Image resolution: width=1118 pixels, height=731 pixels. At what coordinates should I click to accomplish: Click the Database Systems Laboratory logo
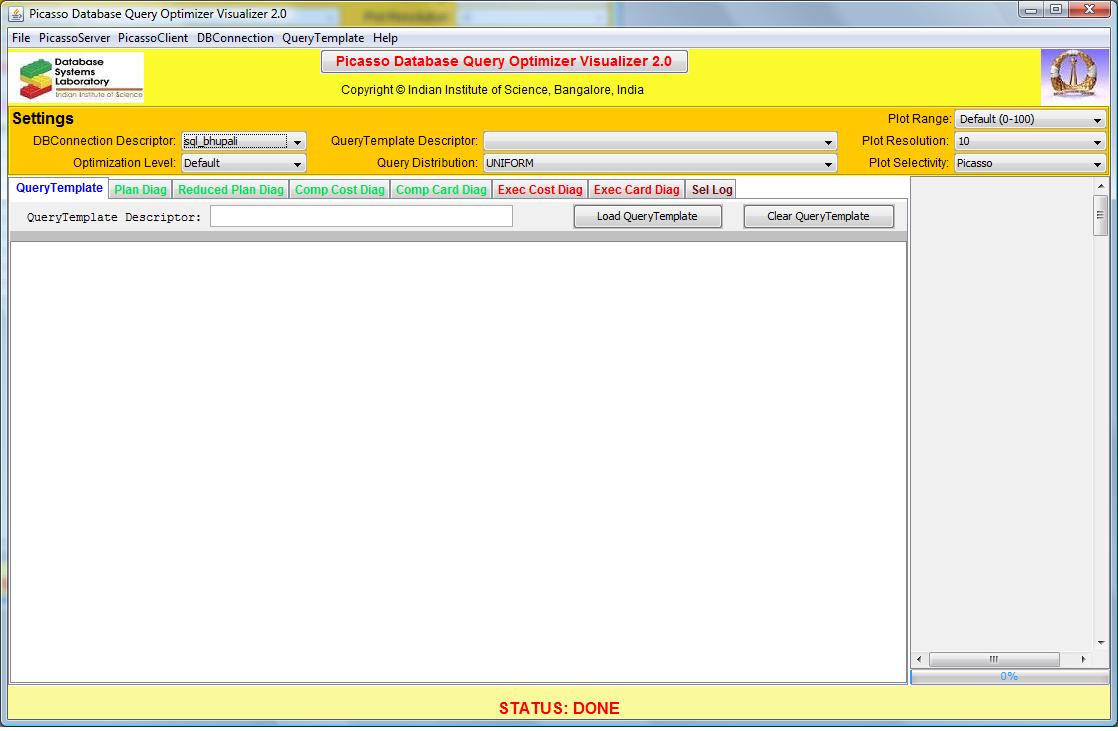[x=81, y=77]
